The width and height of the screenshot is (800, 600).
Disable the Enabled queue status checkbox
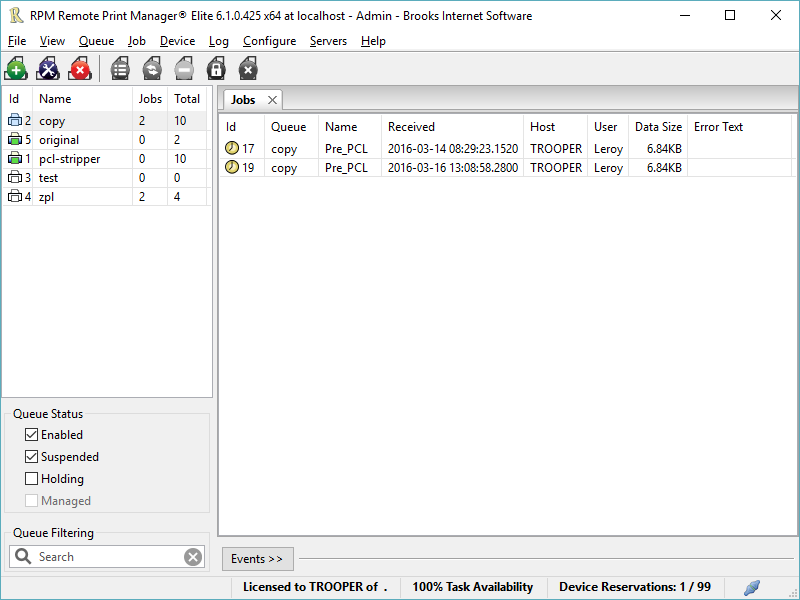click(29, 434)
